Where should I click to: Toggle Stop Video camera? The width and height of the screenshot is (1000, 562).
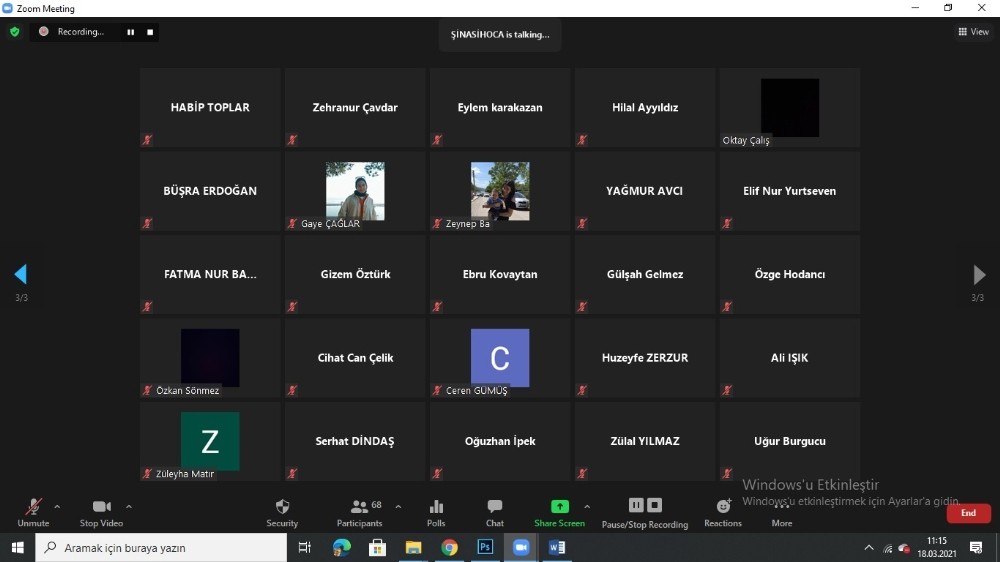tap(101, 507)
